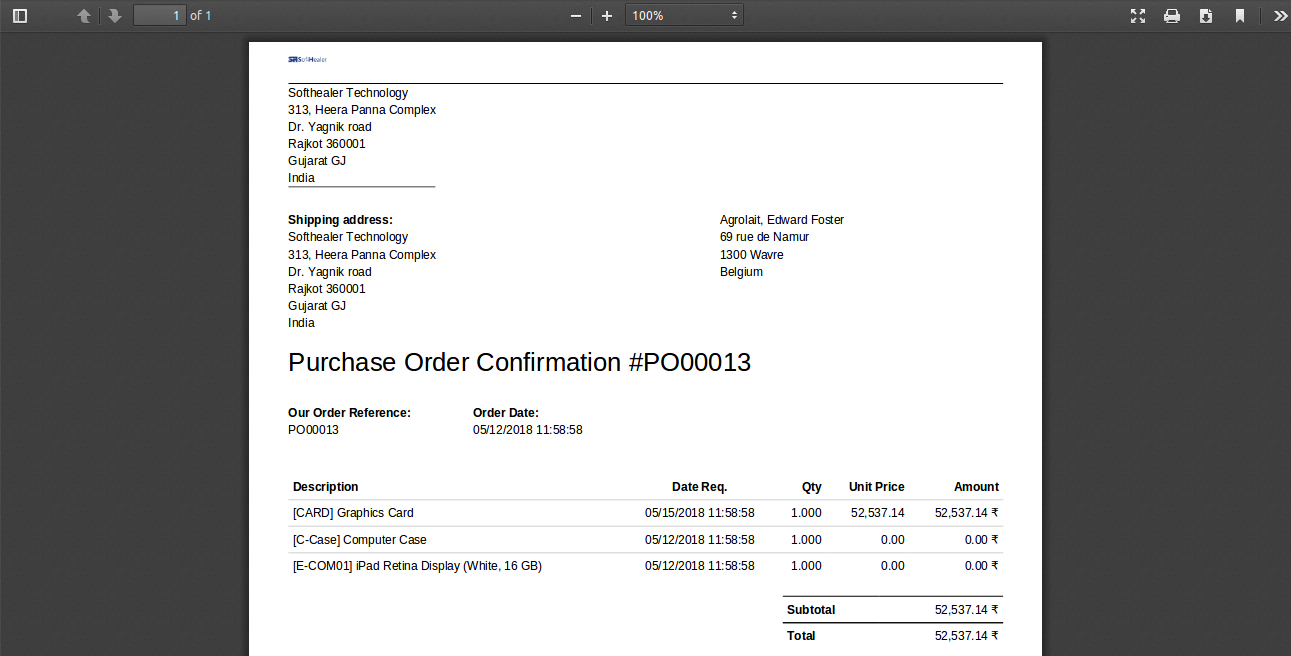Click the Softhealer logo

click(308, 60)
